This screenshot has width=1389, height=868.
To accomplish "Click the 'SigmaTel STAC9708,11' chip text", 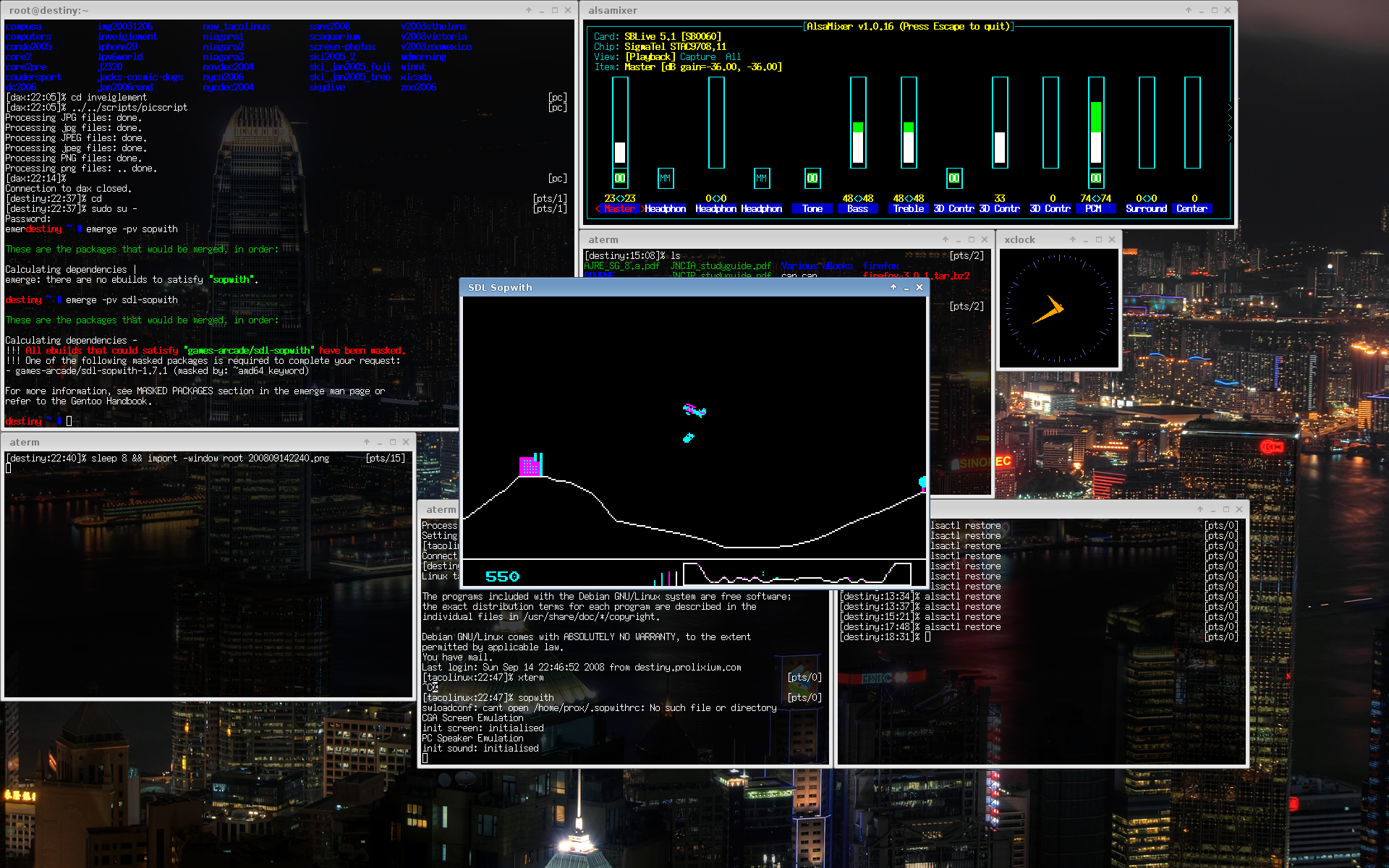I will pyautogui.click(x=676, y=46).
